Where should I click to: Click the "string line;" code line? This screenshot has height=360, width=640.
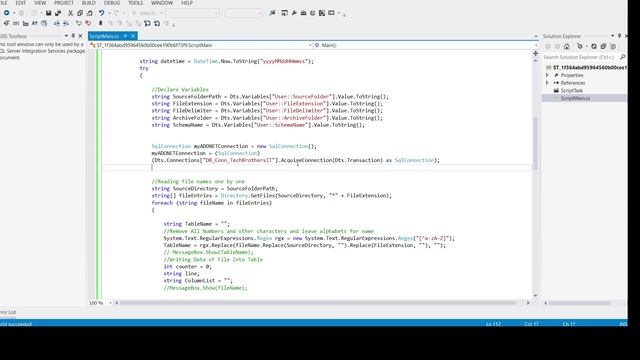tap(182, 273)
